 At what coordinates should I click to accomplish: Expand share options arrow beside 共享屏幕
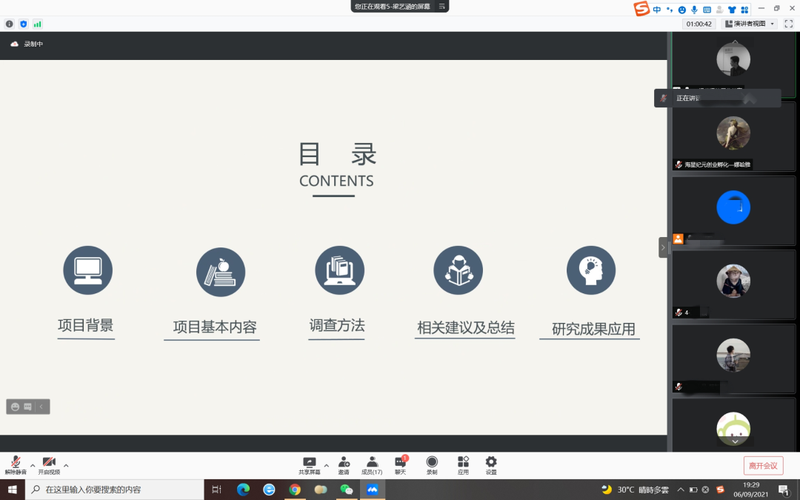(326, 465)
